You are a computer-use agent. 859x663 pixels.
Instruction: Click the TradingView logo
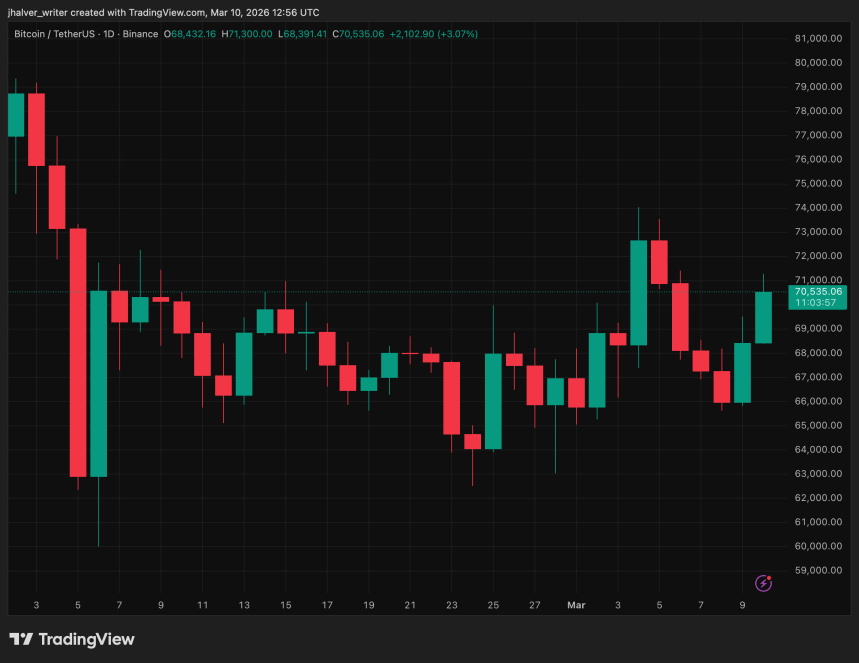[72, 639]
